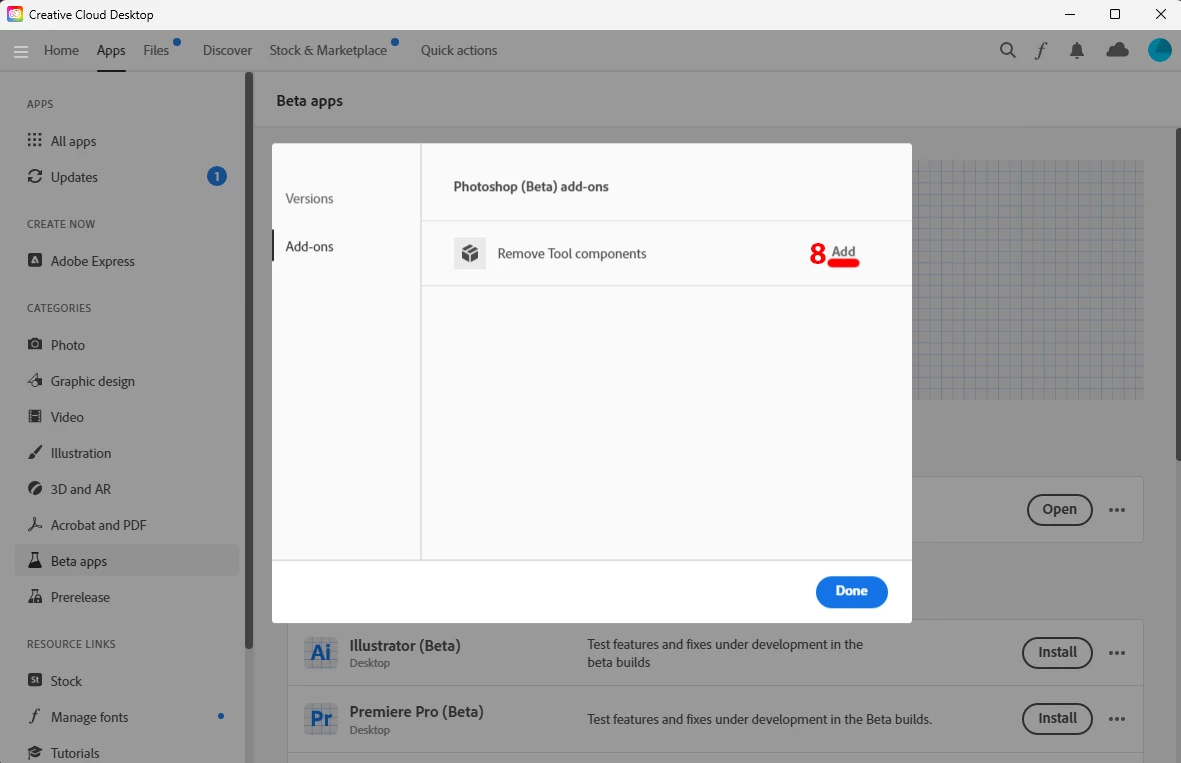Click the Premiere Pro (Beta) app icon
The image size is (1181, 763).
321,719
